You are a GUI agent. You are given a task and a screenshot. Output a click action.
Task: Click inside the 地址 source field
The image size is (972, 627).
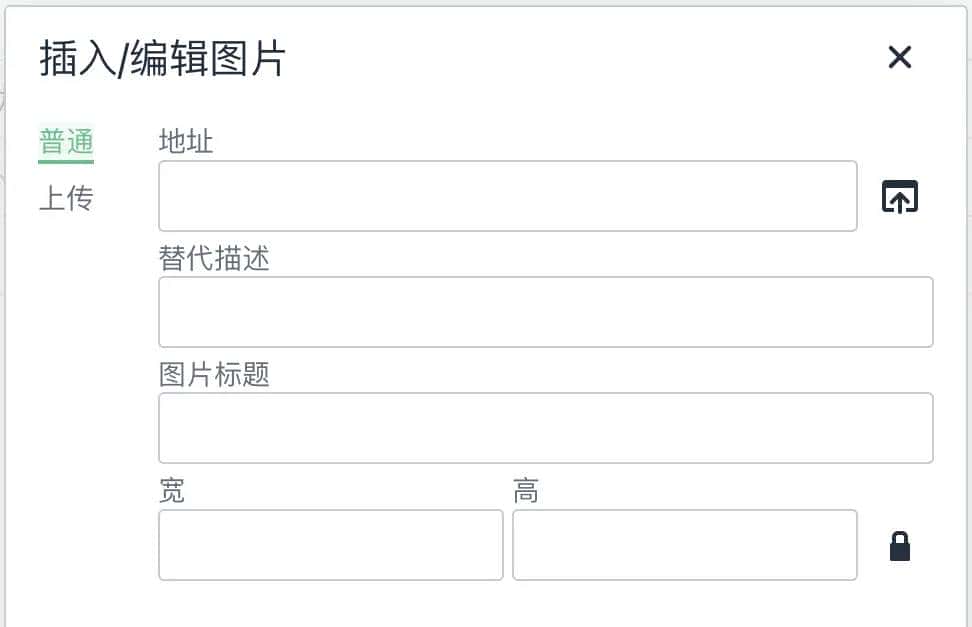click(x=507, y=196)
